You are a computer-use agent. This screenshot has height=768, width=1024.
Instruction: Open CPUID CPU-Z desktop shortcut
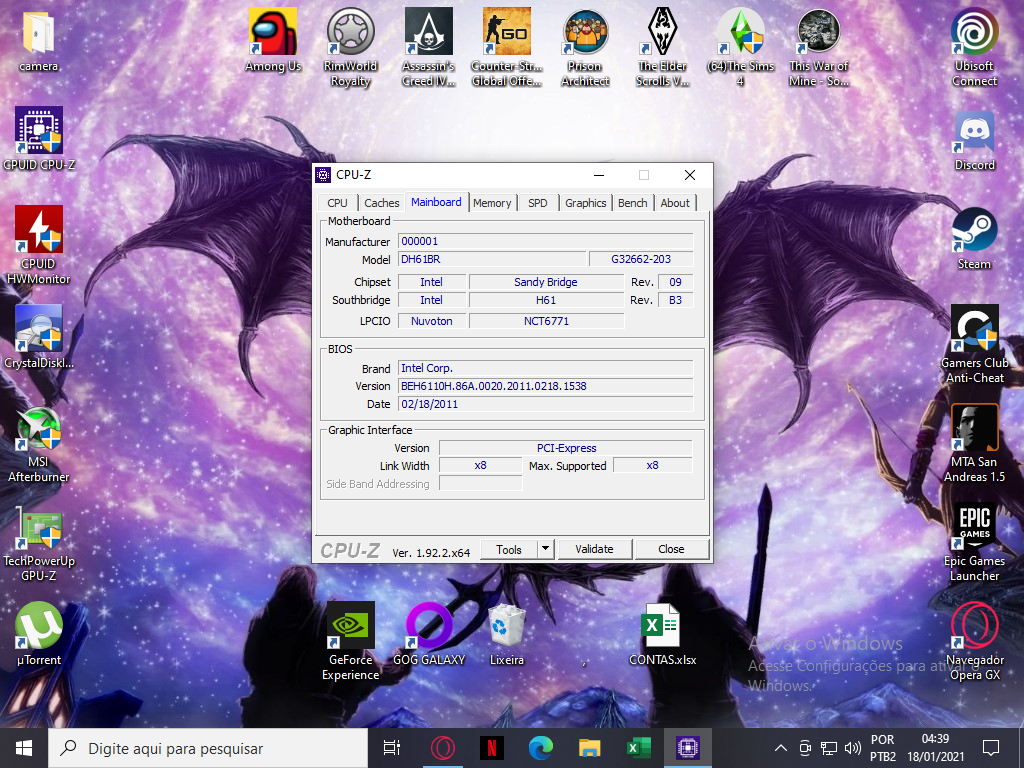click(39, 140)
